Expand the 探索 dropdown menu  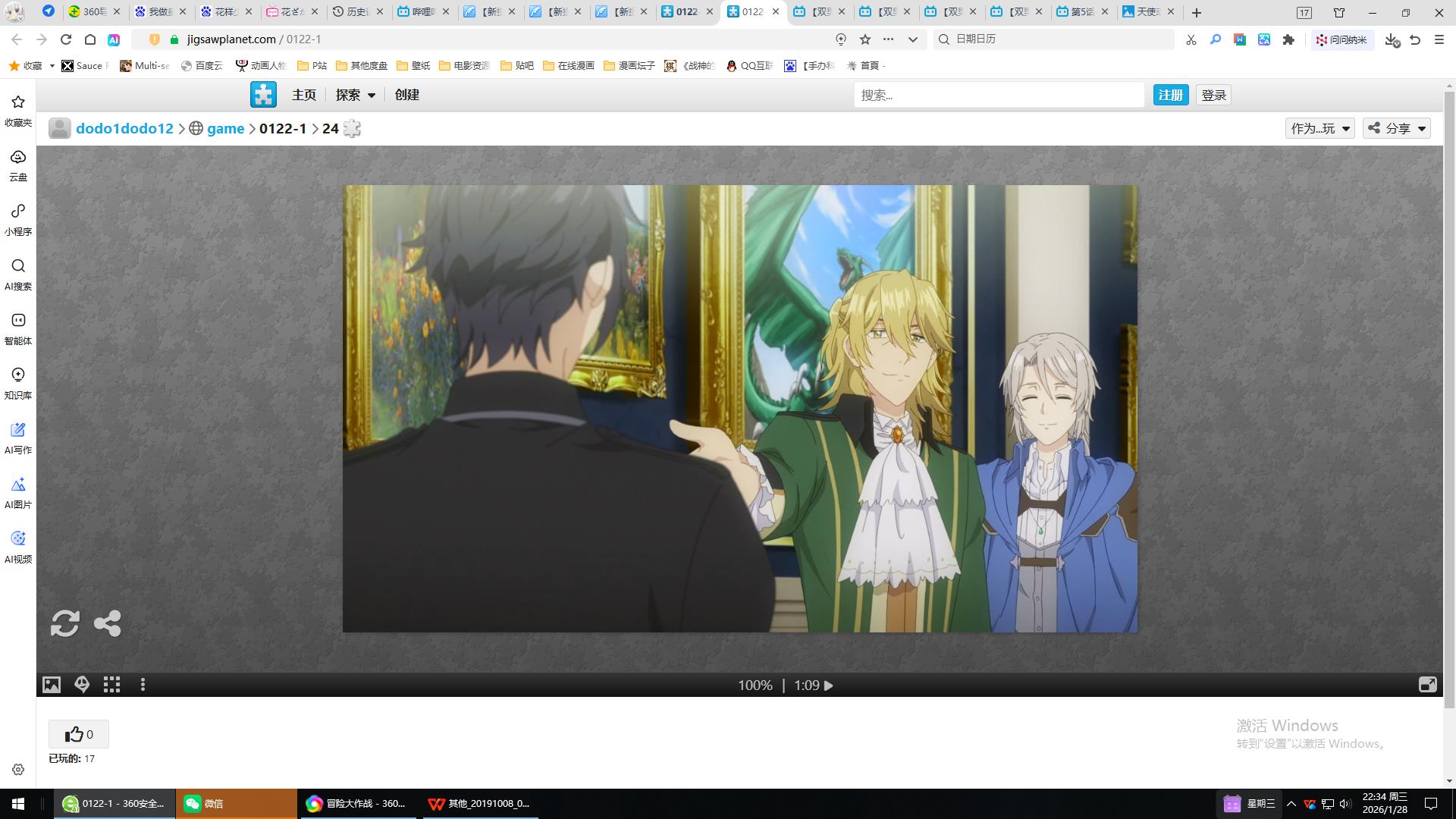355,95
